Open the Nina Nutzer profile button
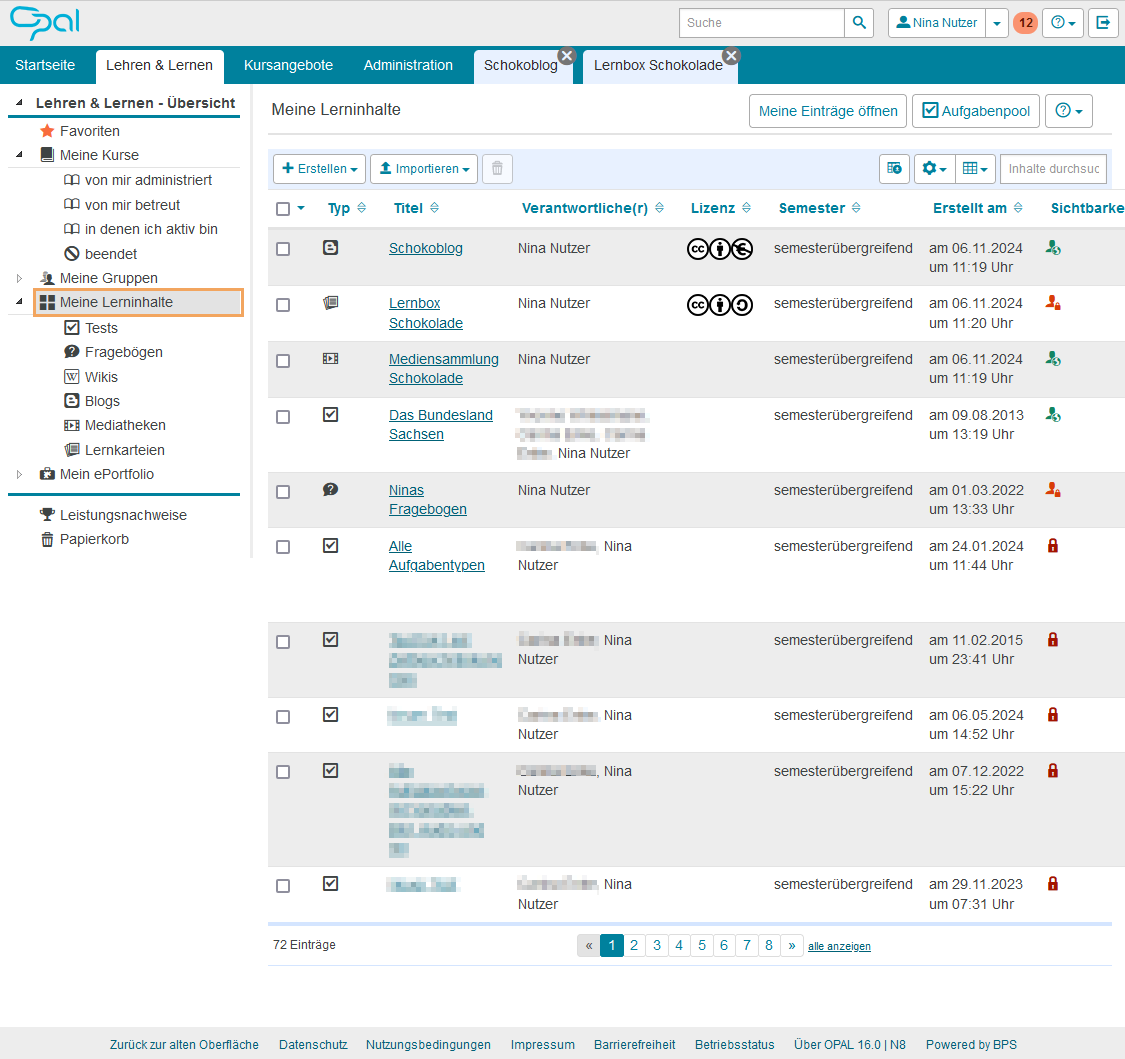 point(937,23)
